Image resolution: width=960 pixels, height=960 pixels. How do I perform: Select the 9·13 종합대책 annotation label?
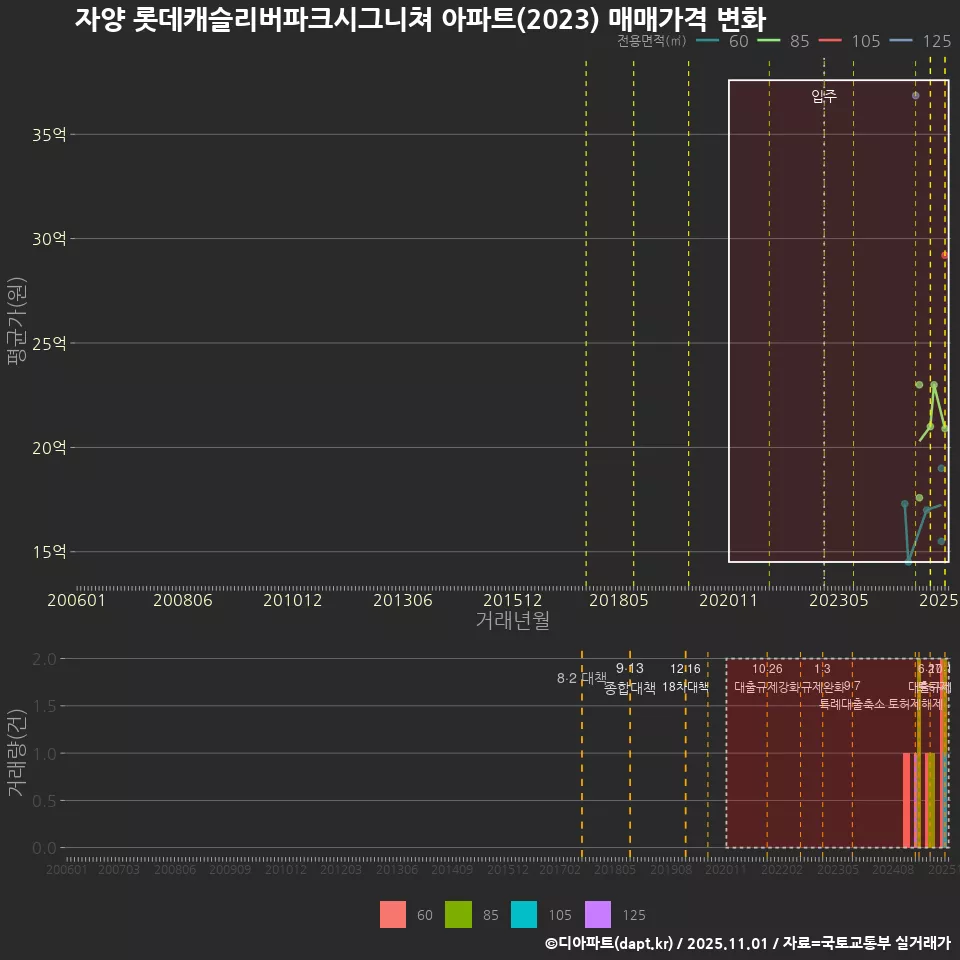point(630,680)
